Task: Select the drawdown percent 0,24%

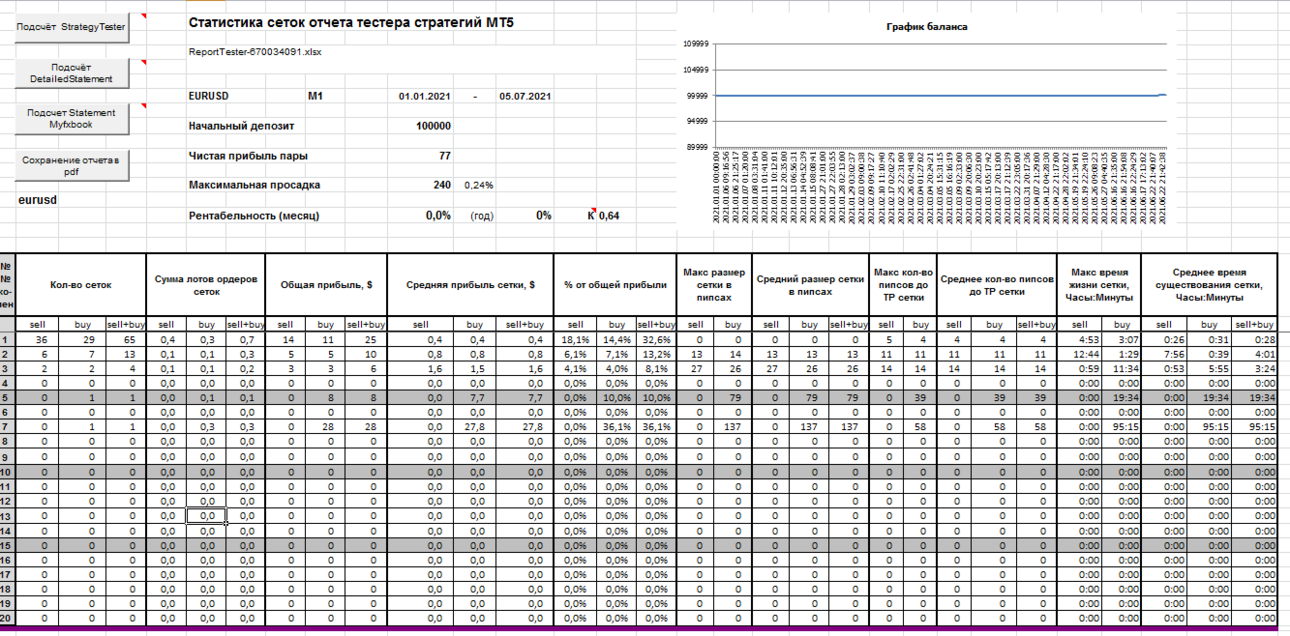Action: (x=479, y=185)
